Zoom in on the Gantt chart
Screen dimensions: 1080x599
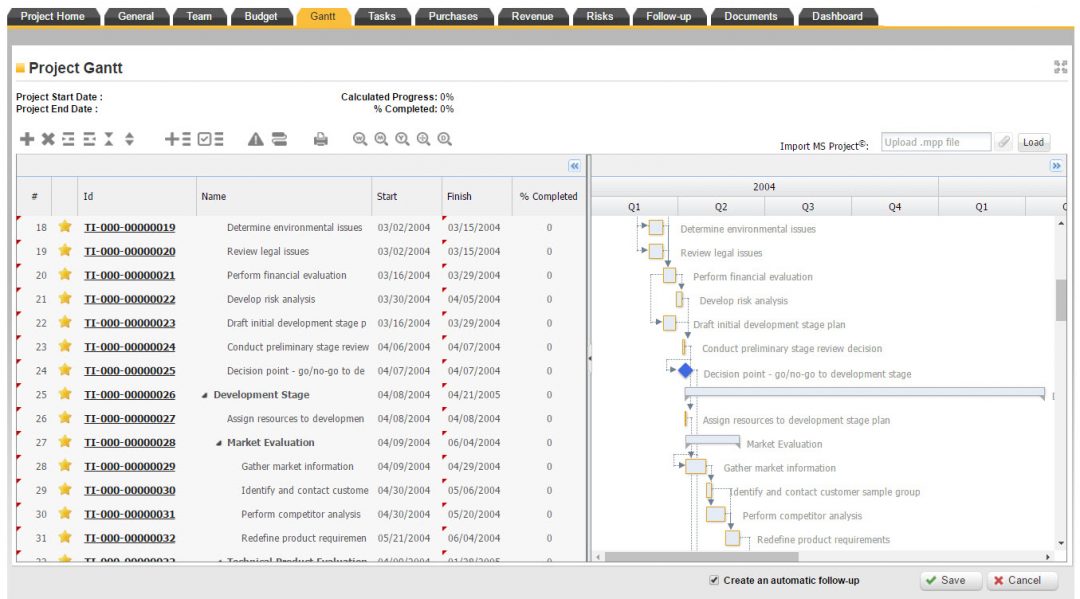(x=423, y=138)
